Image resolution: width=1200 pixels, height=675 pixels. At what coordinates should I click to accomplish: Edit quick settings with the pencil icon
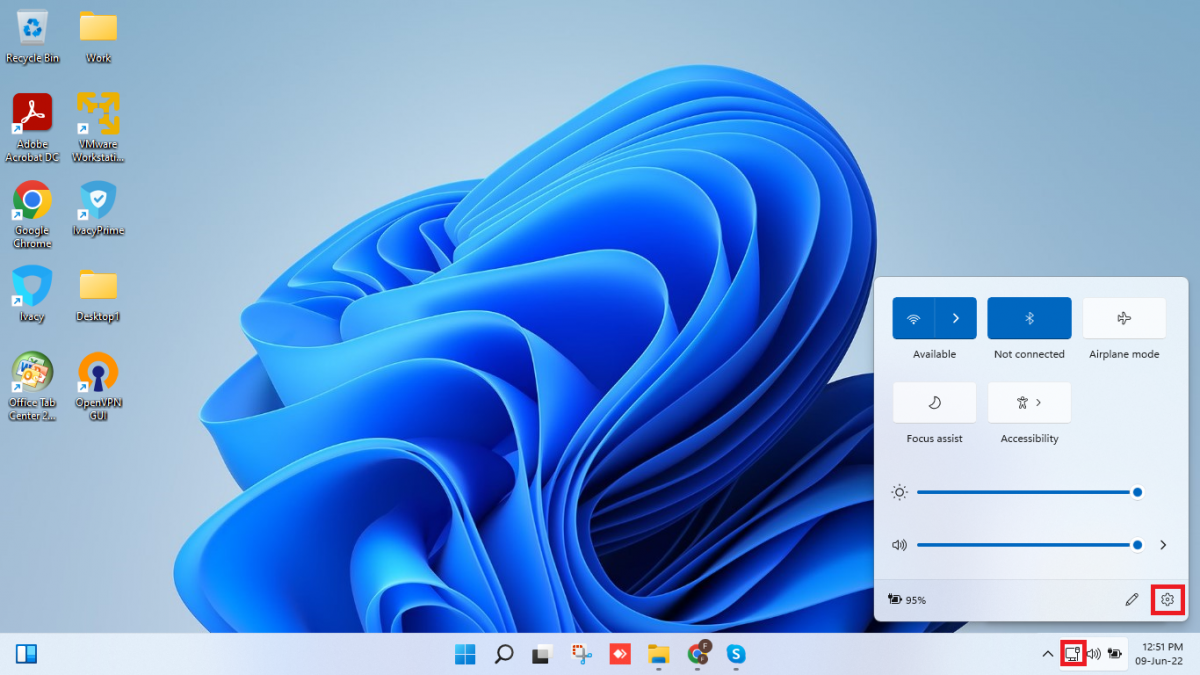[x=1132, y=599]
